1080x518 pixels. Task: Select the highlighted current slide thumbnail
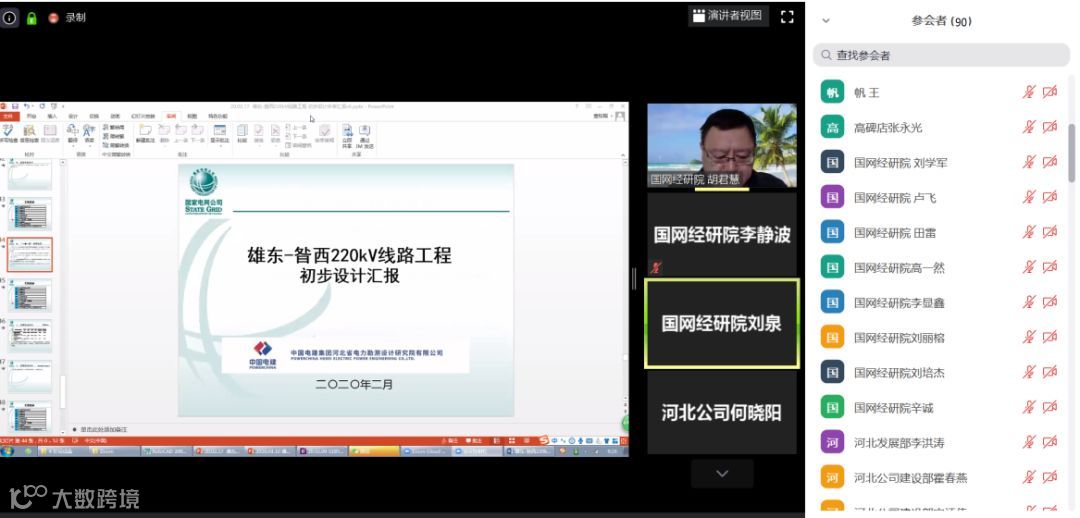click(x=30, y=254)
